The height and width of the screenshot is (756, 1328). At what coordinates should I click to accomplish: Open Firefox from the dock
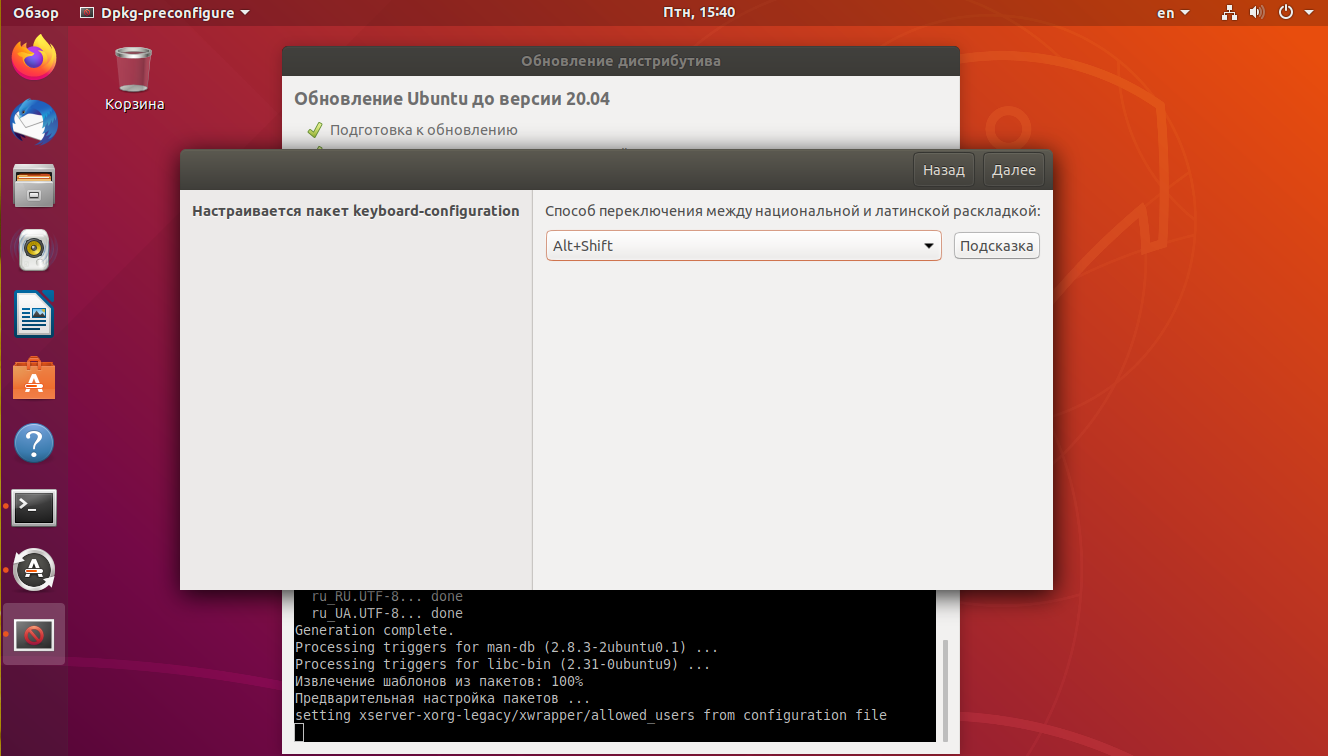(x=34, y=58)
